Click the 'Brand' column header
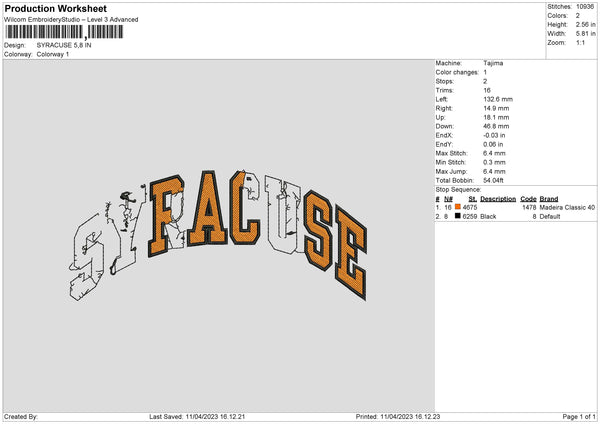 coord(549,199)
